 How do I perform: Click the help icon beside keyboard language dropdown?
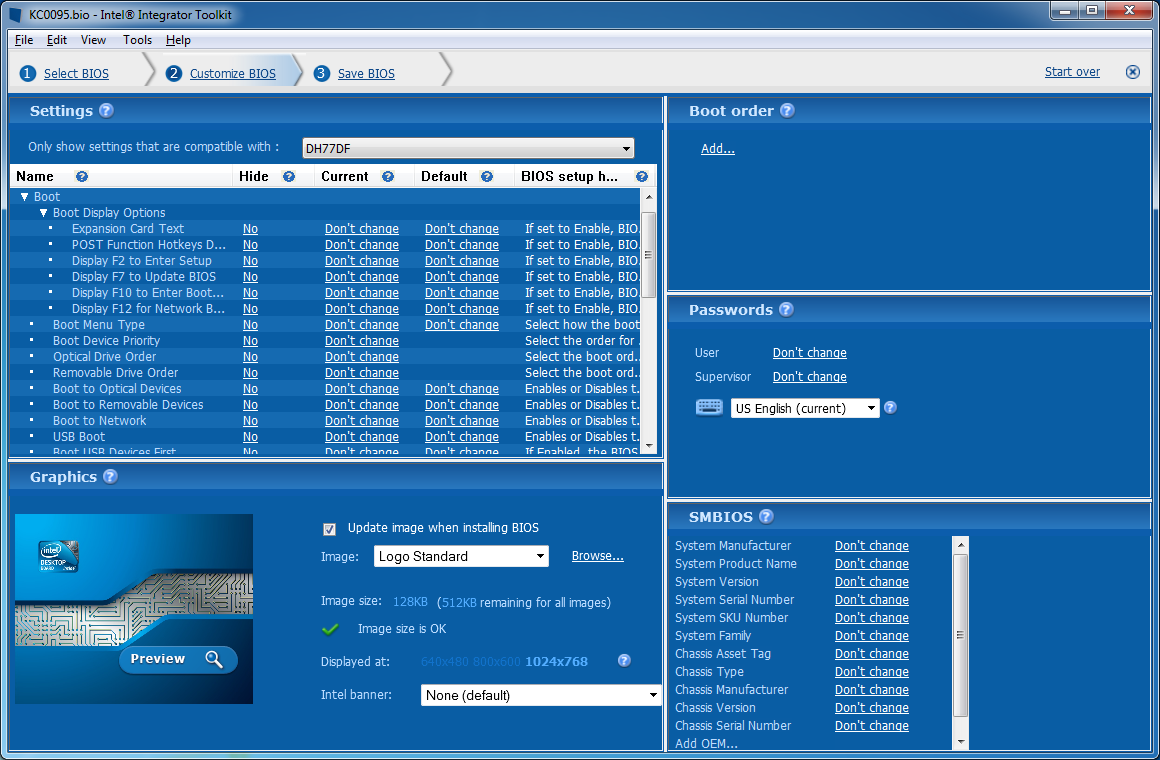pos(891,408)
